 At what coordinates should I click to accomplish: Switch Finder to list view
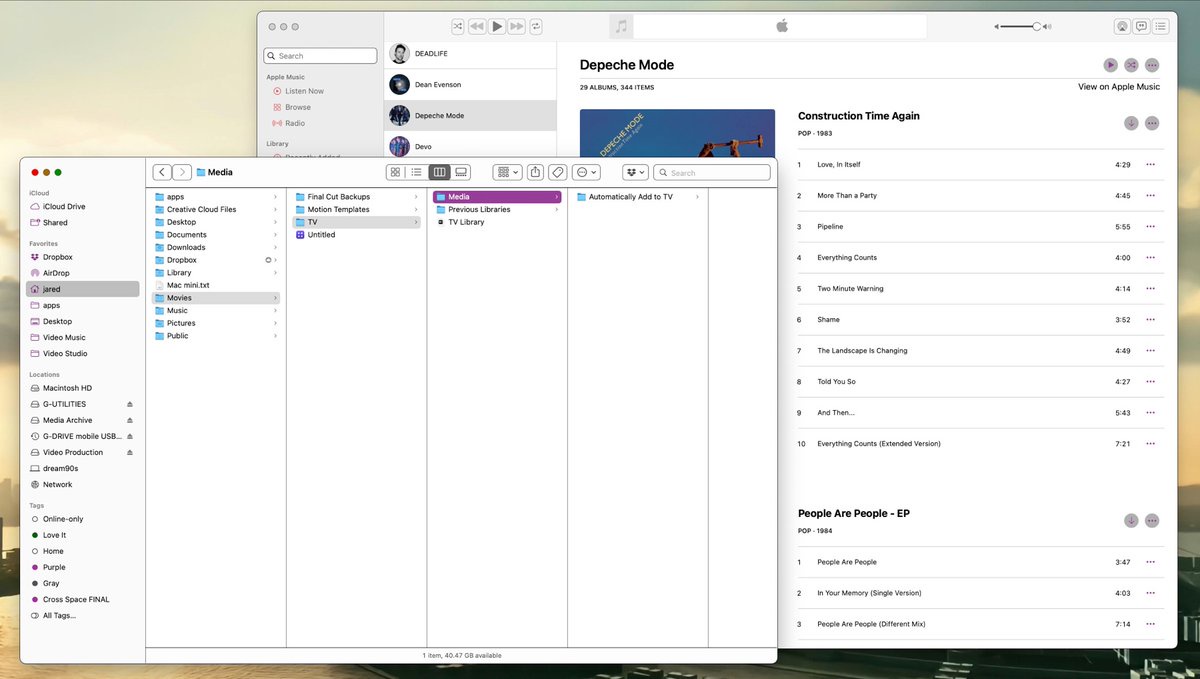tap(417, 172)
